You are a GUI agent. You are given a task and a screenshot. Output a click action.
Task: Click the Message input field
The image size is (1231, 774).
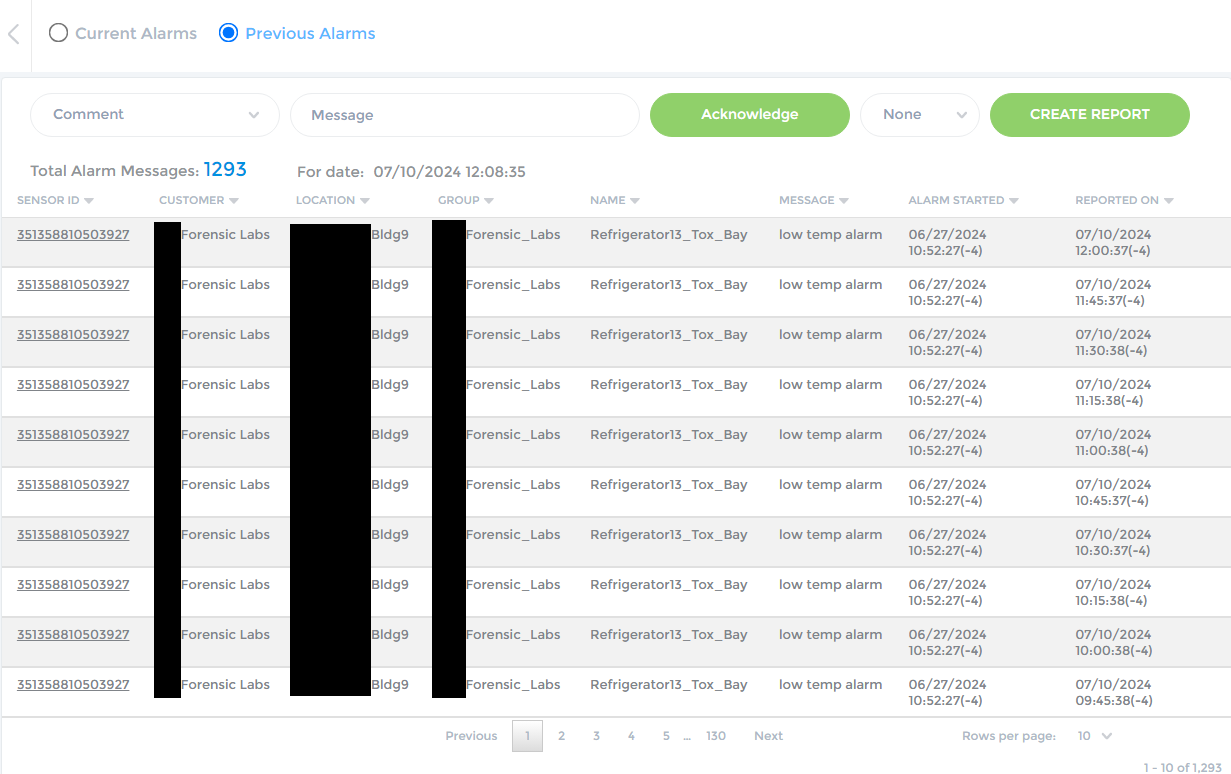[465, 115]
